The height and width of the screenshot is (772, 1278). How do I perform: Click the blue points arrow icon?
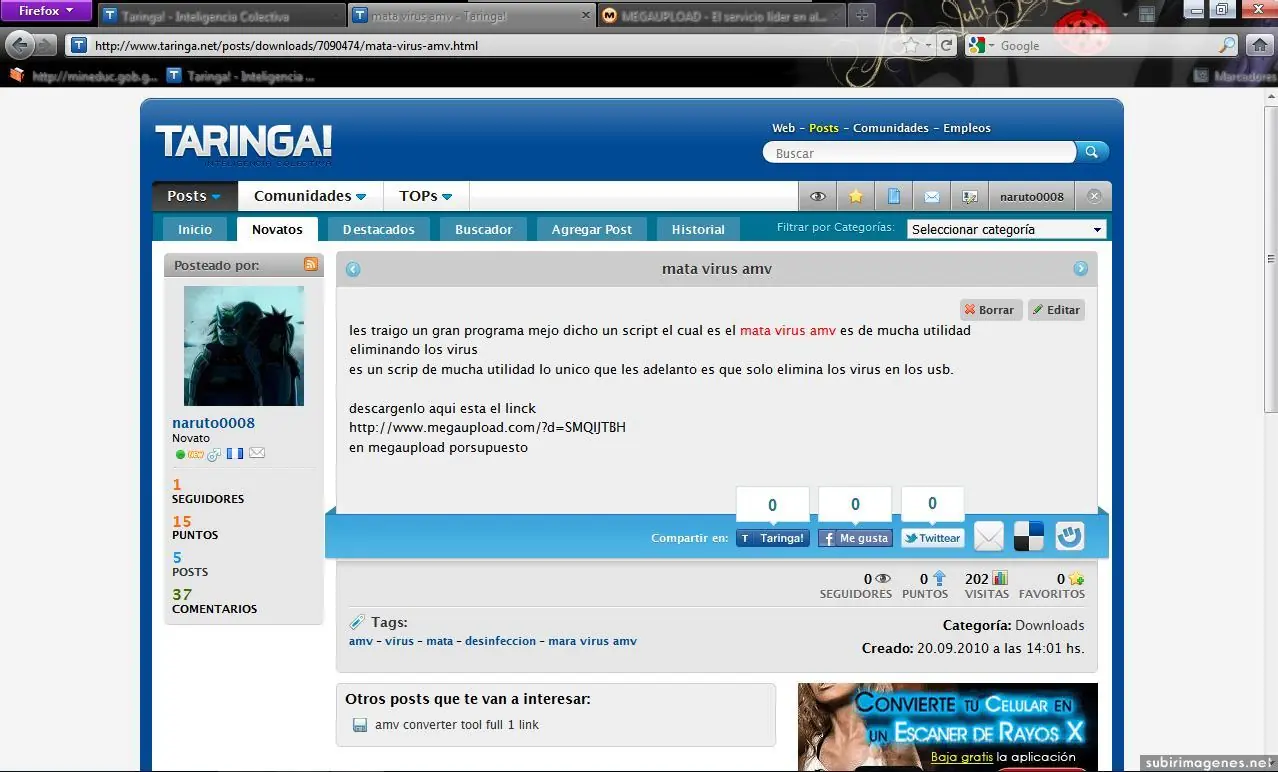point(939,578)
